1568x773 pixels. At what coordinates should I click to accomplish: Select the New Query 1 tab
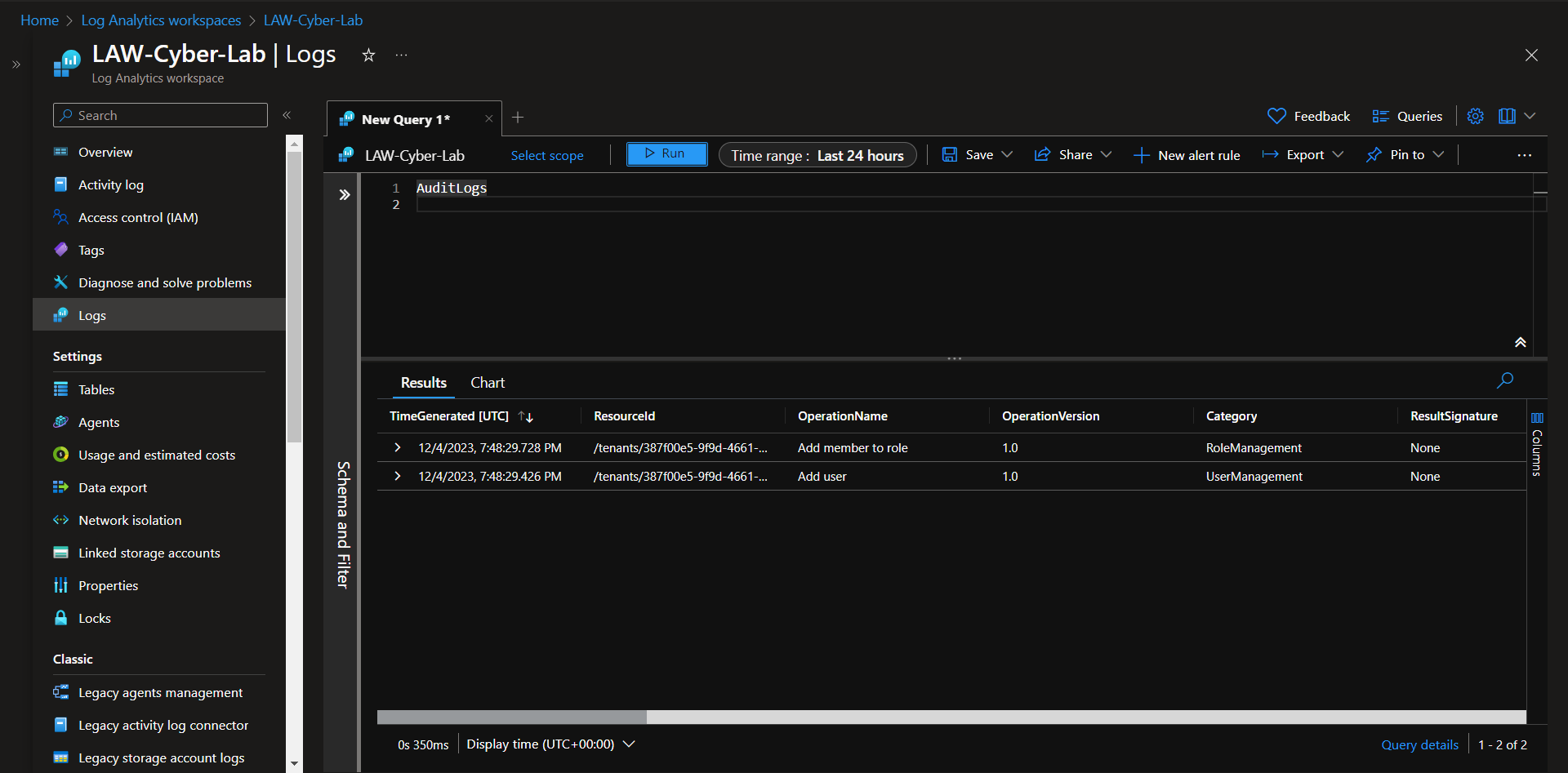pyautogui.click(x=405, y=119)
